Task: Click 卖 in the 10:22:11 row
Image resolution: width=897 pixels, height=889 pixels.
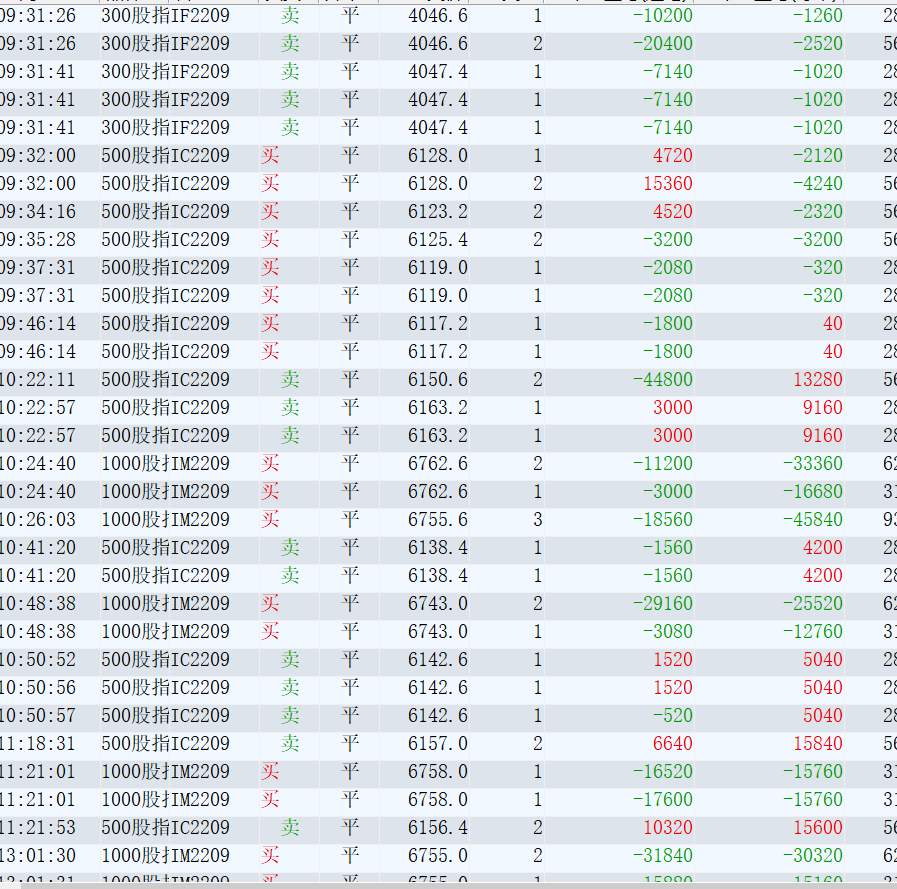Action: 290,380
